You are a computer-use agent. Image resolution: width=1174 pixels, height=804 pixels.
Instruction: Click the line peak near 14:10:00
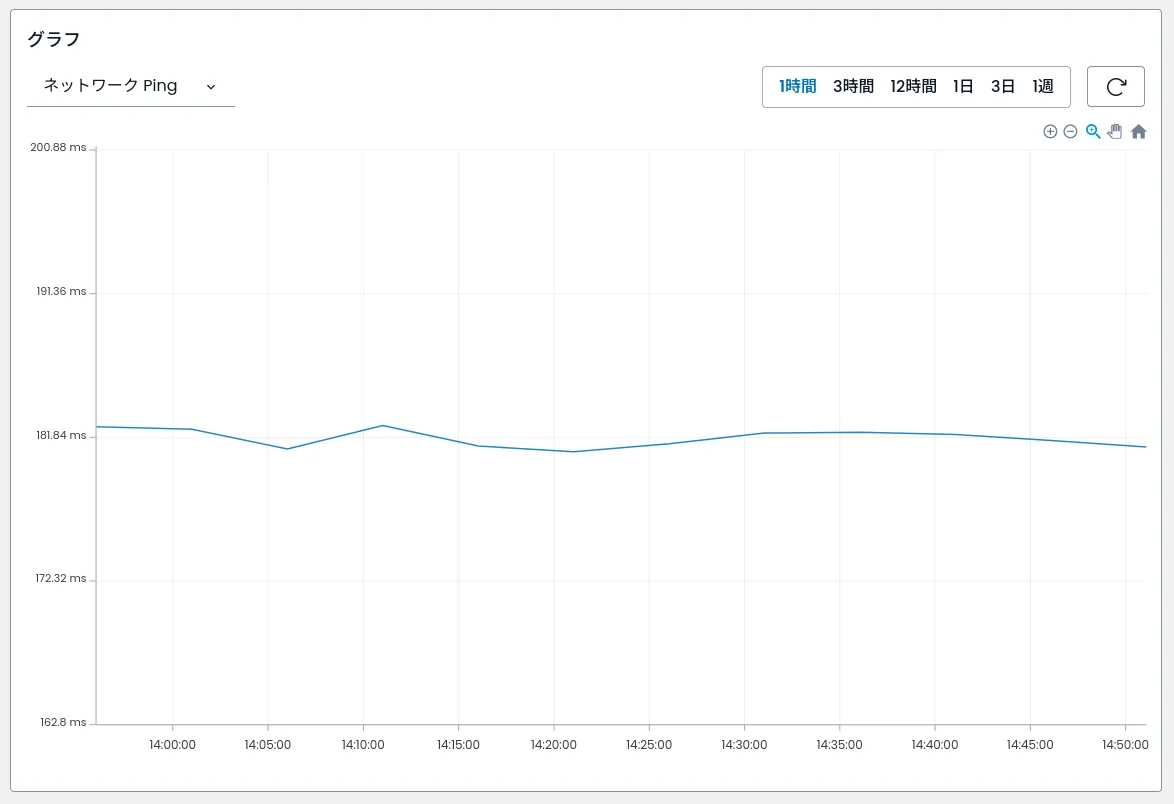tap(382, 426)
